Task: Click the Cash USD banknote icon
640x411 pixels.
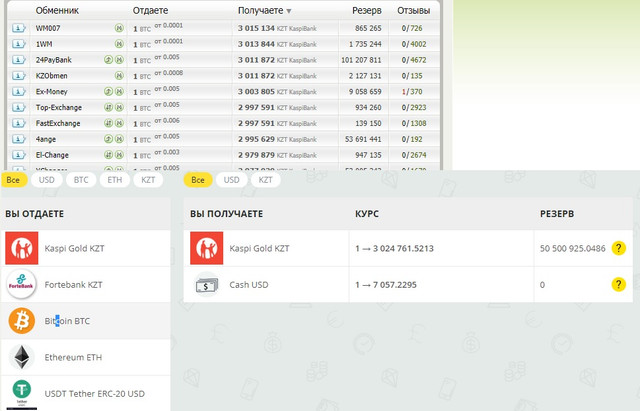Action: pyautogui.click(x=207, y=284)
